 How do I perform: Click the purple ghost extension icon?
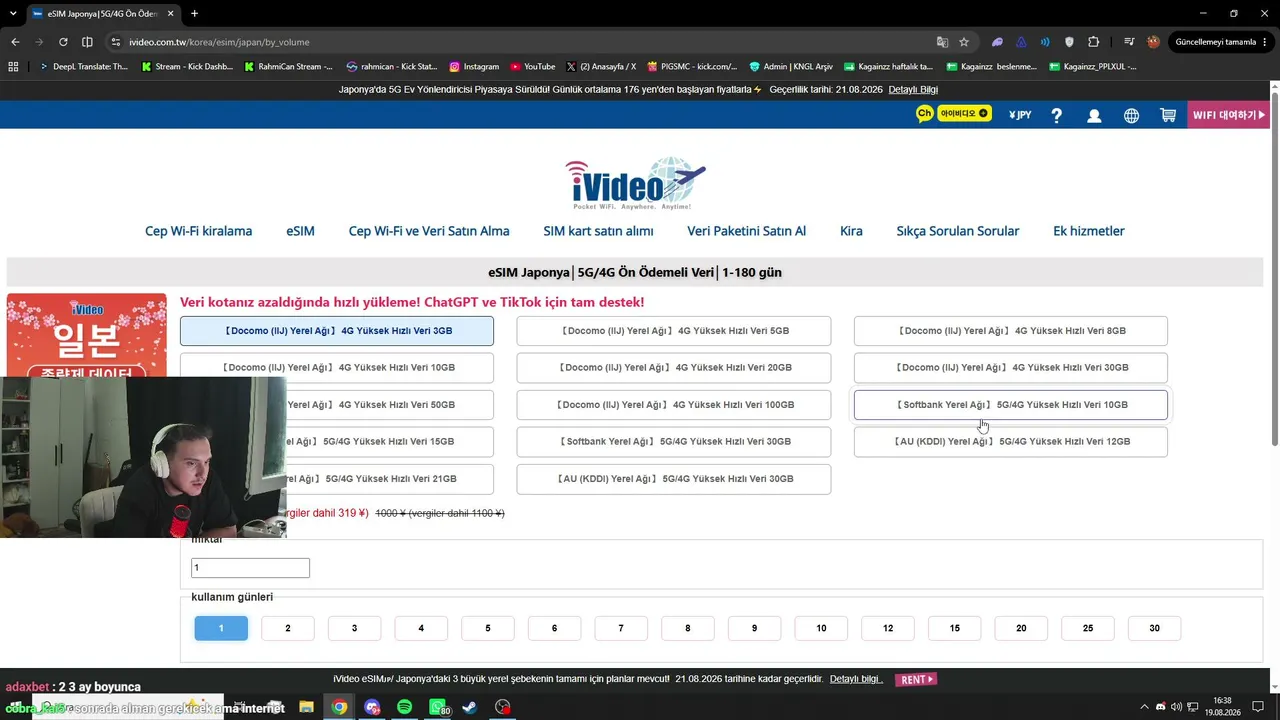pos(997,42)
